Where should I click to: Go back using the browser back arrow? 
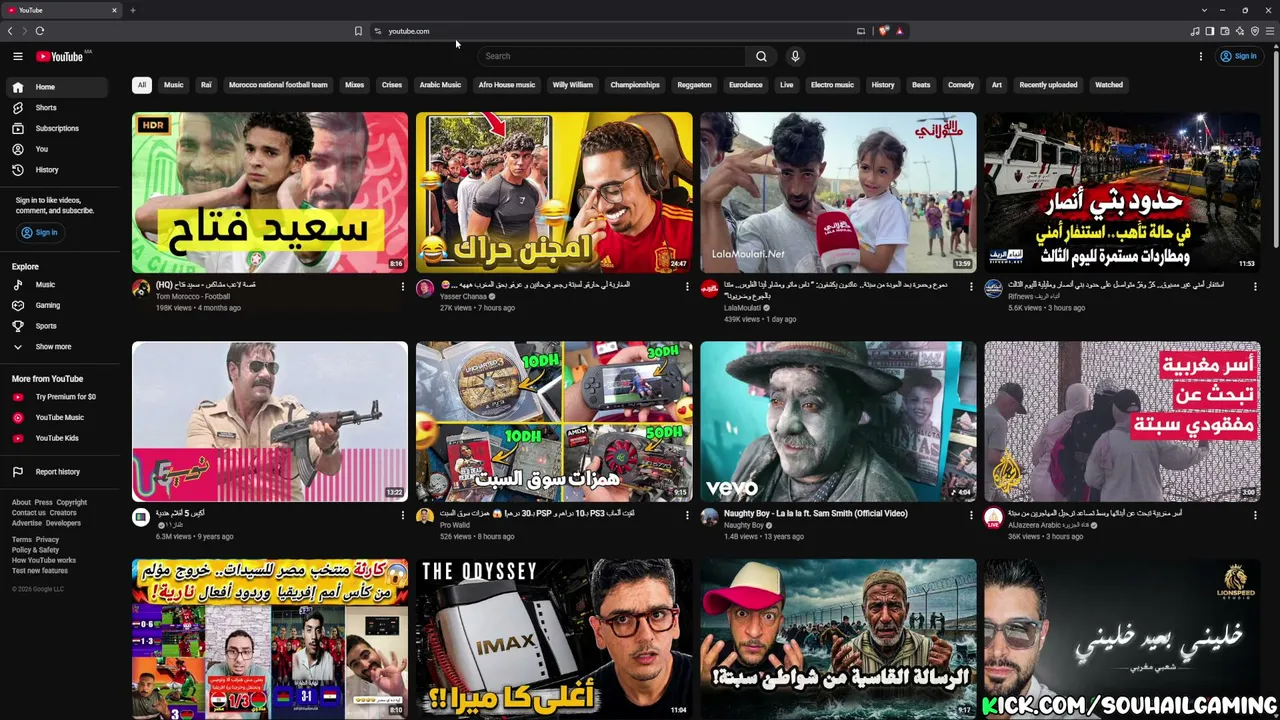click(10, 31)
